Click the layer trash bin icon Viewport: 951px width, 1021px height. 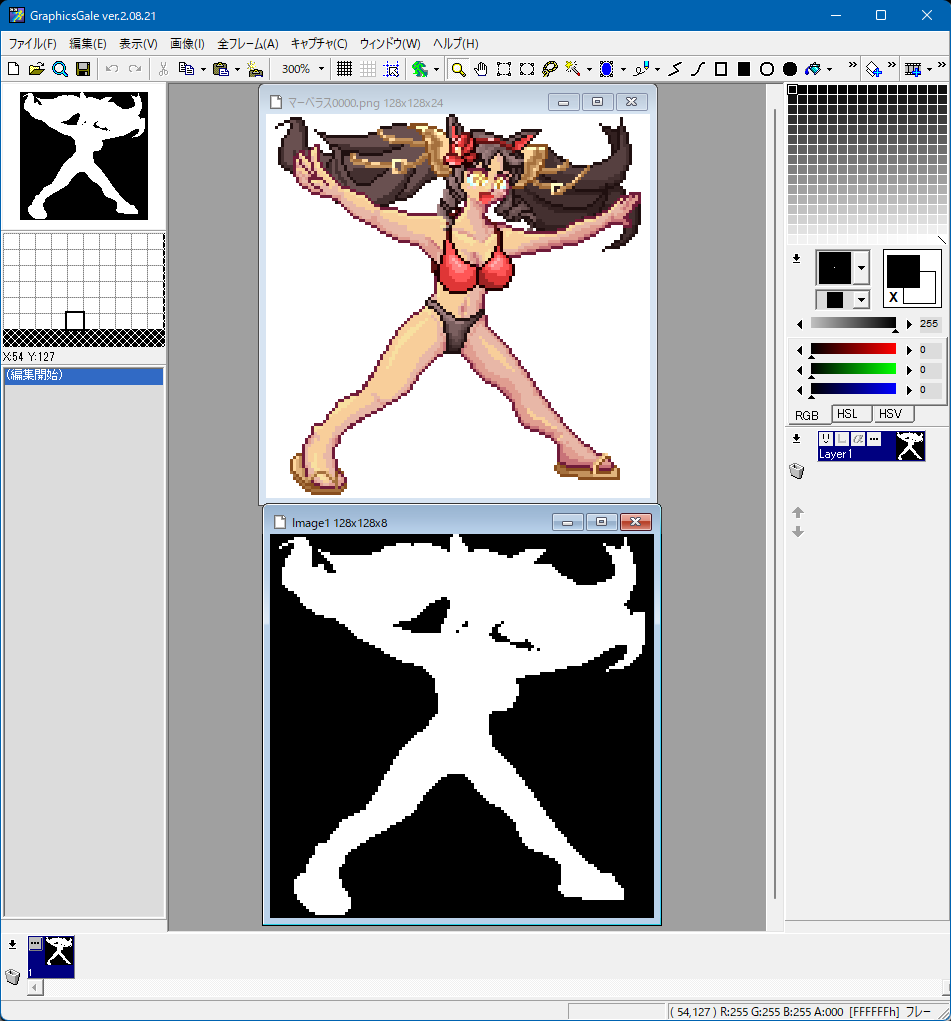(x=797, y=471)
